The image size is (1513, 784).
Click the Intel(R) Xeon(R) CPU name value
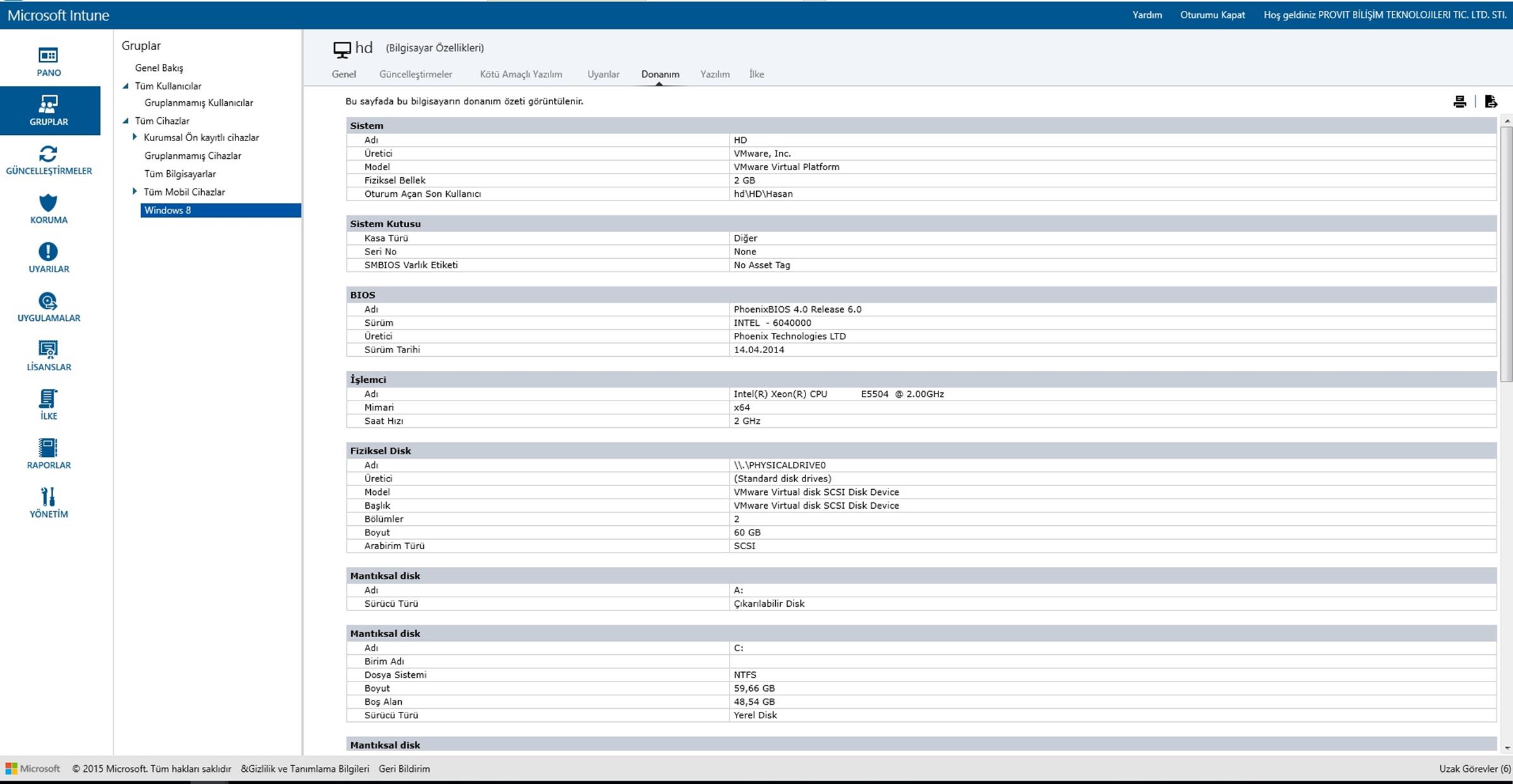click(x=838, y=394)
